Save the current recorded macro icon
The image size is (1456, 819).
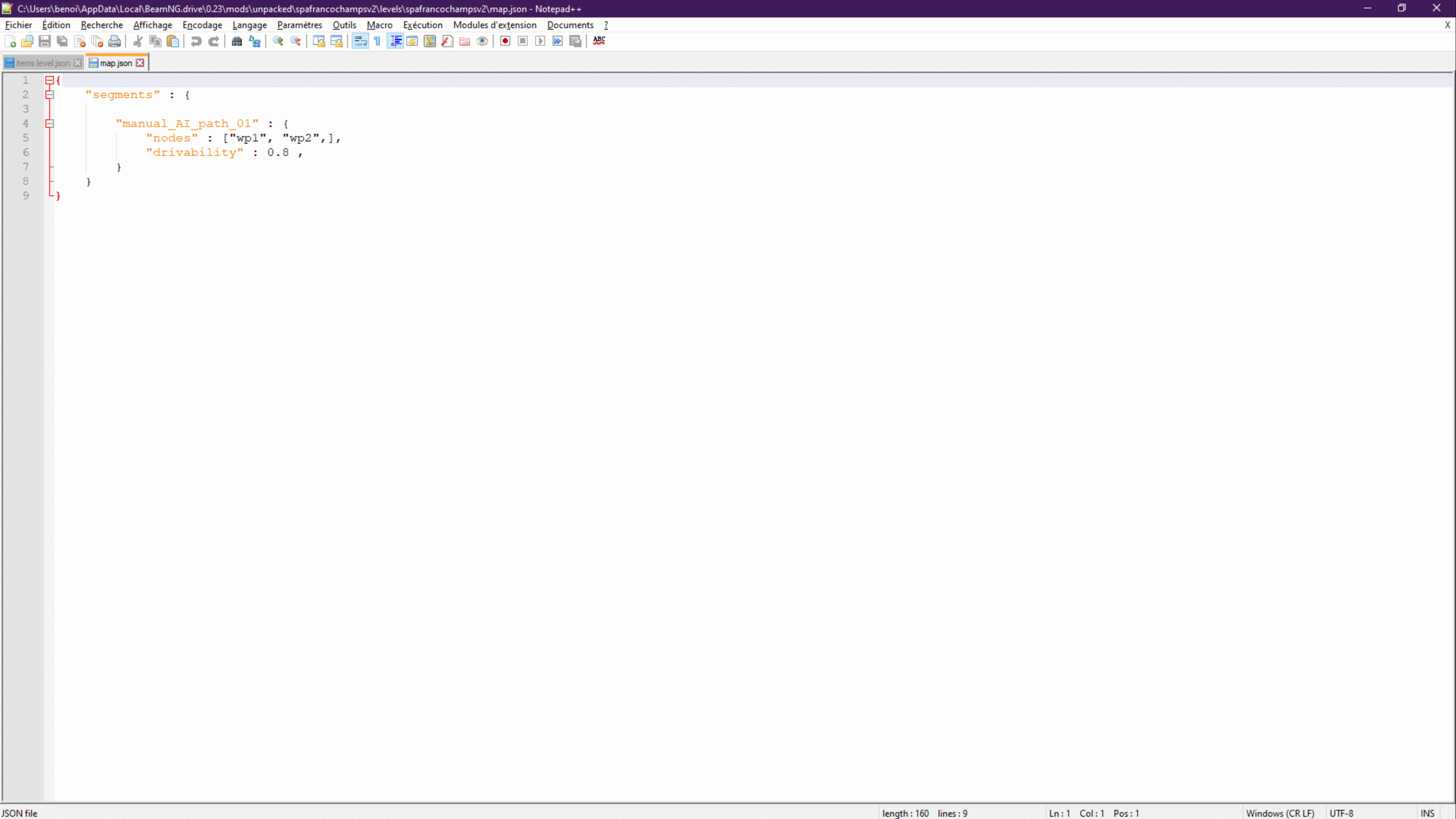576,41
